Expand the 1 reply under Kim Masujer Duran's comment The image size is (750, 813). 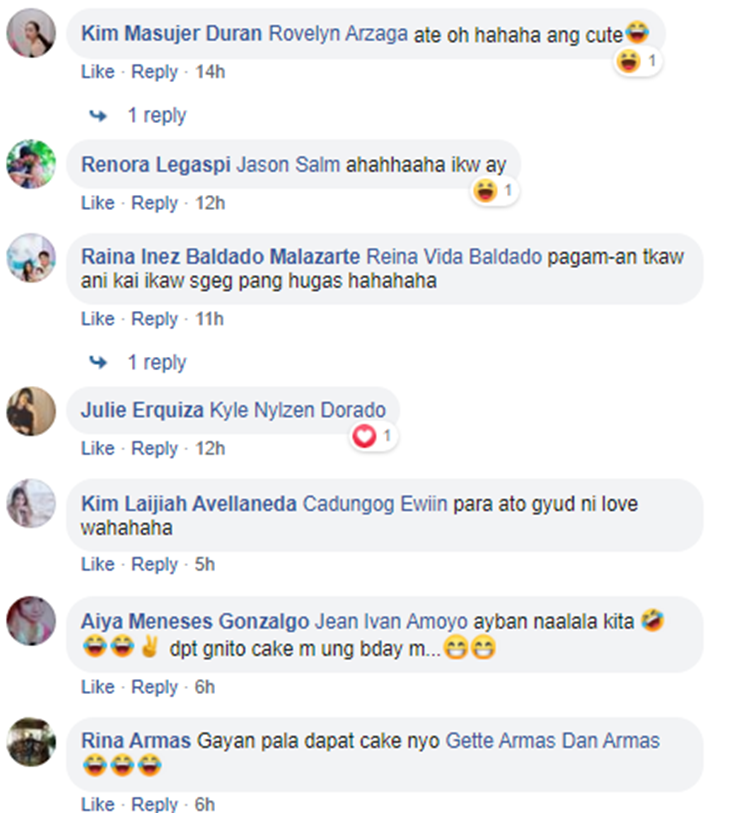point(157,115)
